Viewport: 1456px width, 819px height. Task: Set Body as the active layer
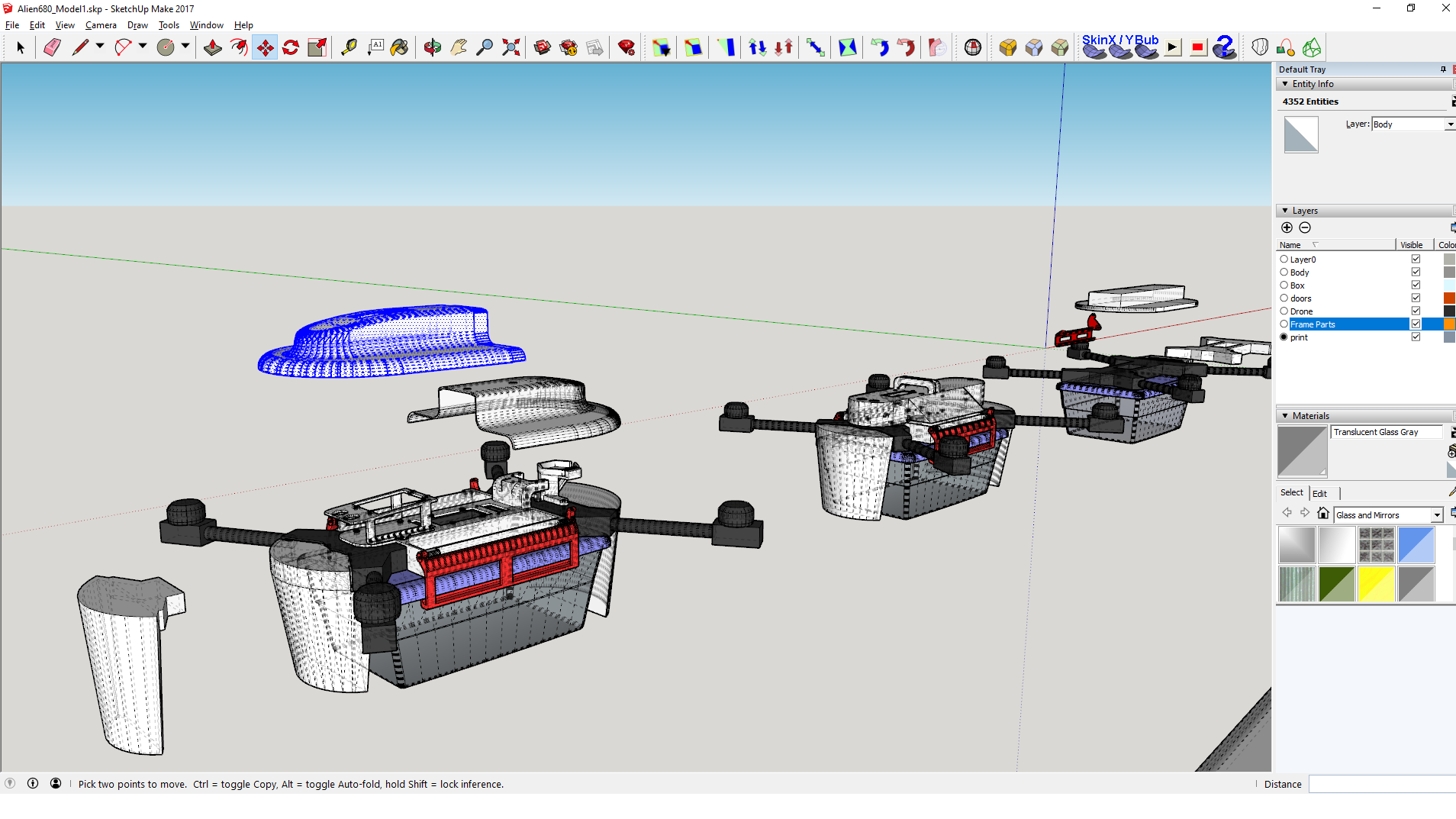click(x=1284, y=272)
